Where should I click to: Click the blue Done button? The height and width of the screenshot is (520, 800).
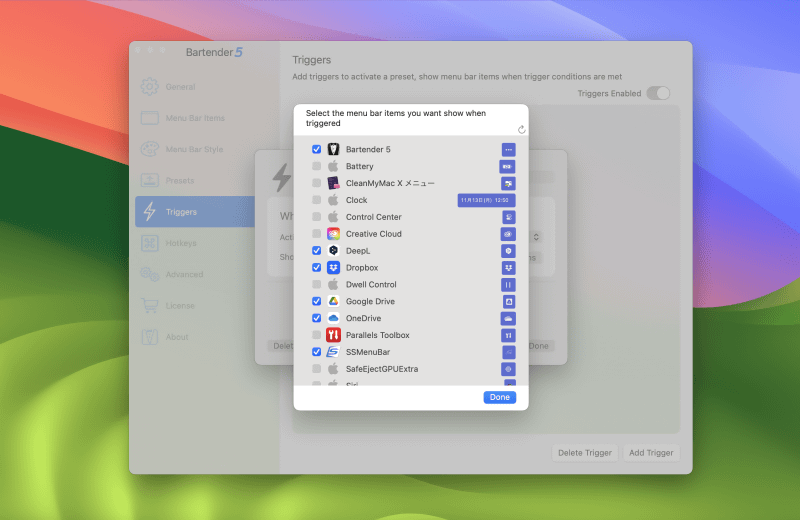point(499,397)
